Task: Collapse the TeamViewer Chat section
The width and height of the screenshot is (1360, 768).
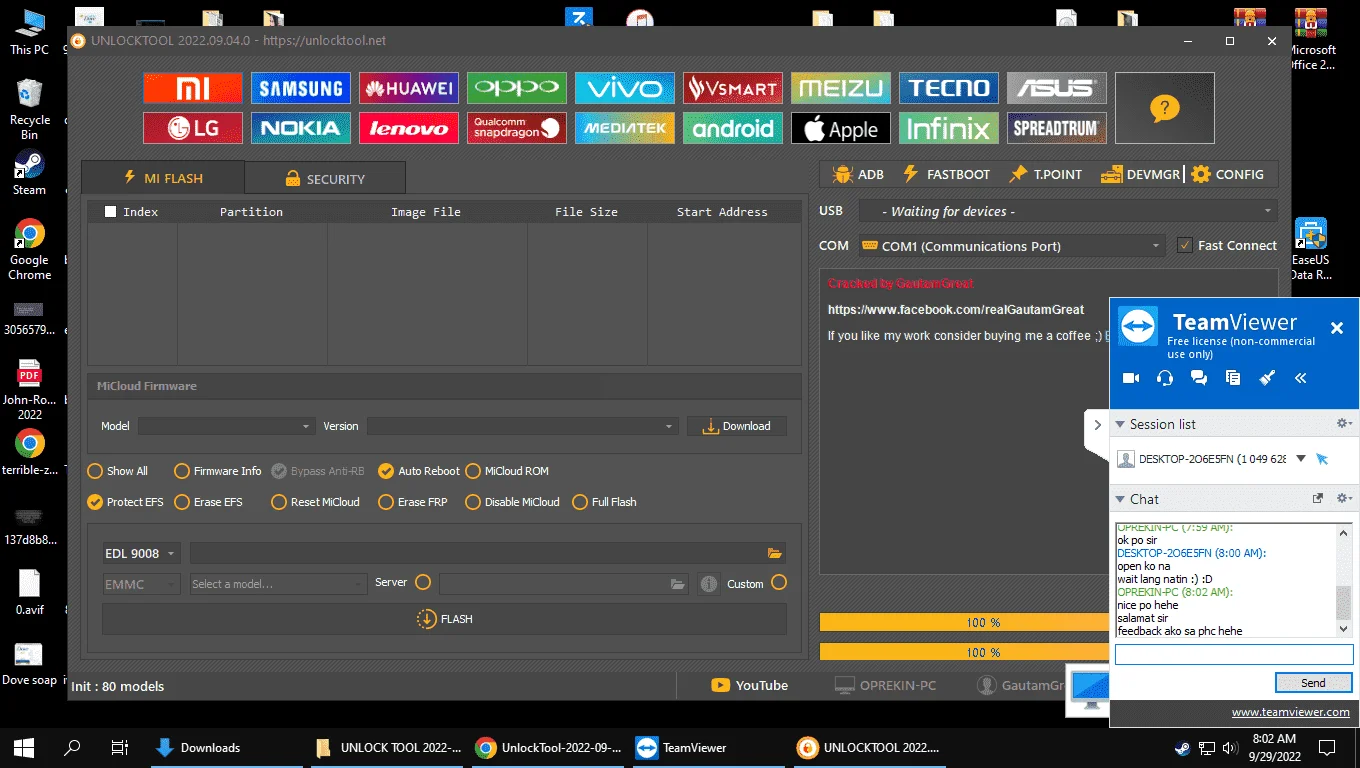Action: (1121, 499)
